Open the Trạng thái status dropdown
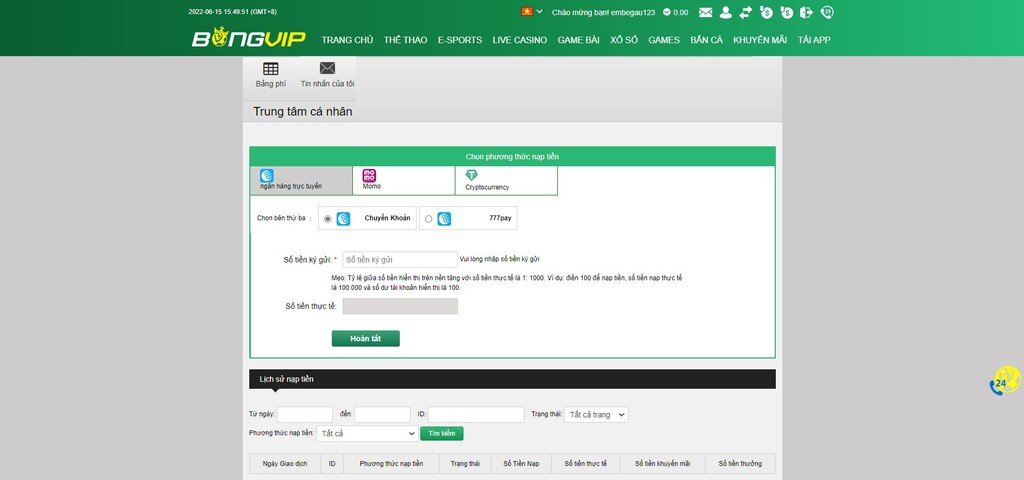1024x480 pixels. (x=595, y=414)
